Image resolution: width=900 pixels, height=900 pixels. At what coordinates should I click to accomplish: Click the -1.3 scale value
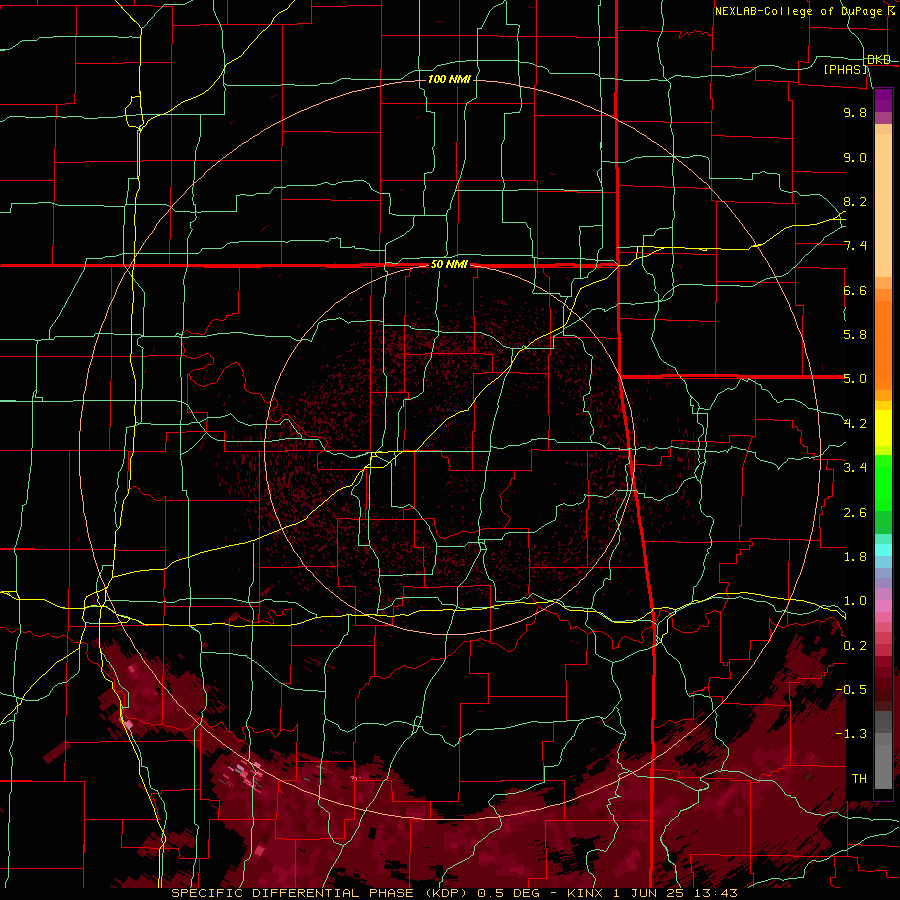852,734
